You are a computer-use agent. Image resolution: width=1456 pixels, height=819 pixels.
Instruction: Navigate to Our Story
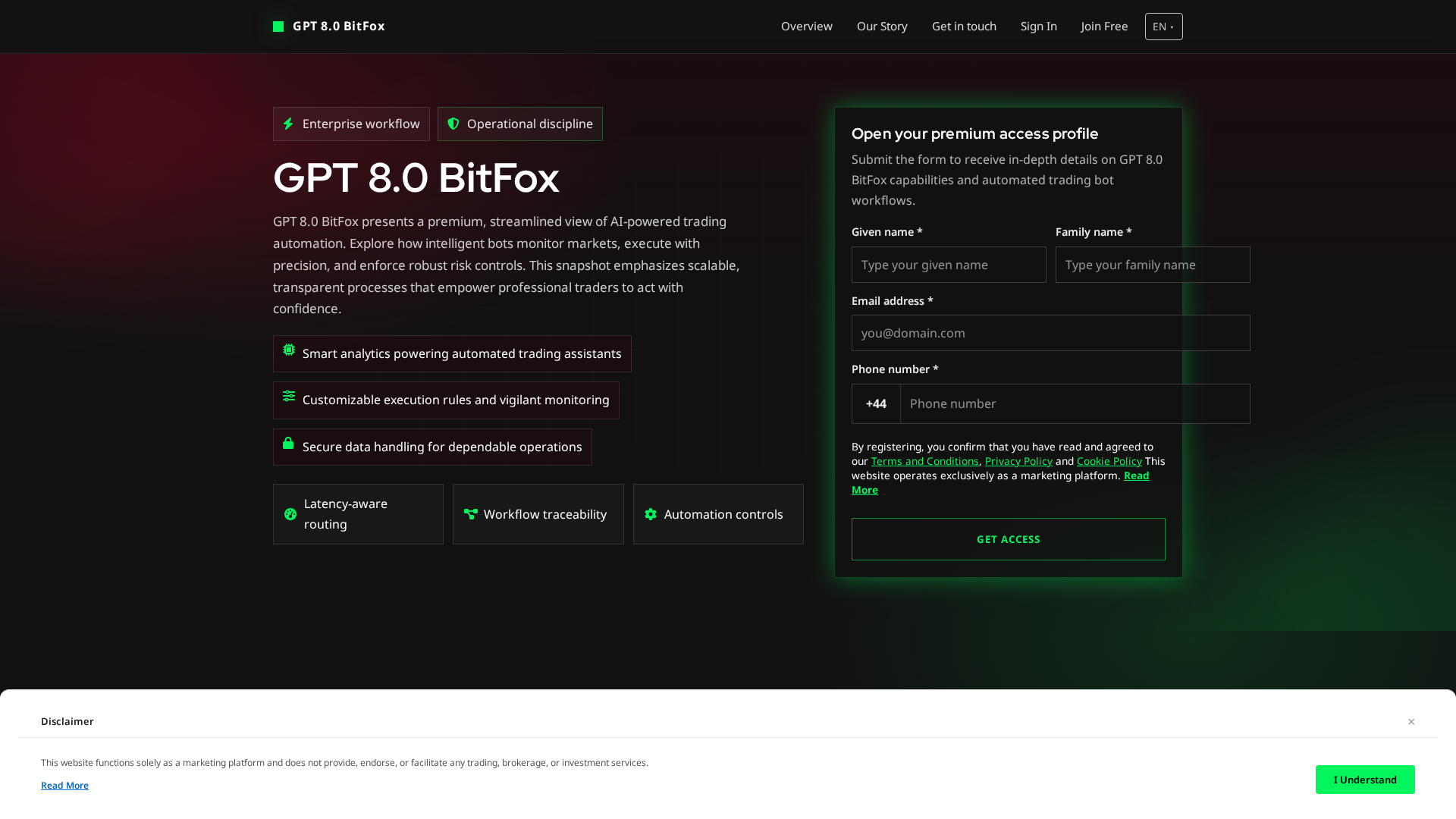click(881, 26)
